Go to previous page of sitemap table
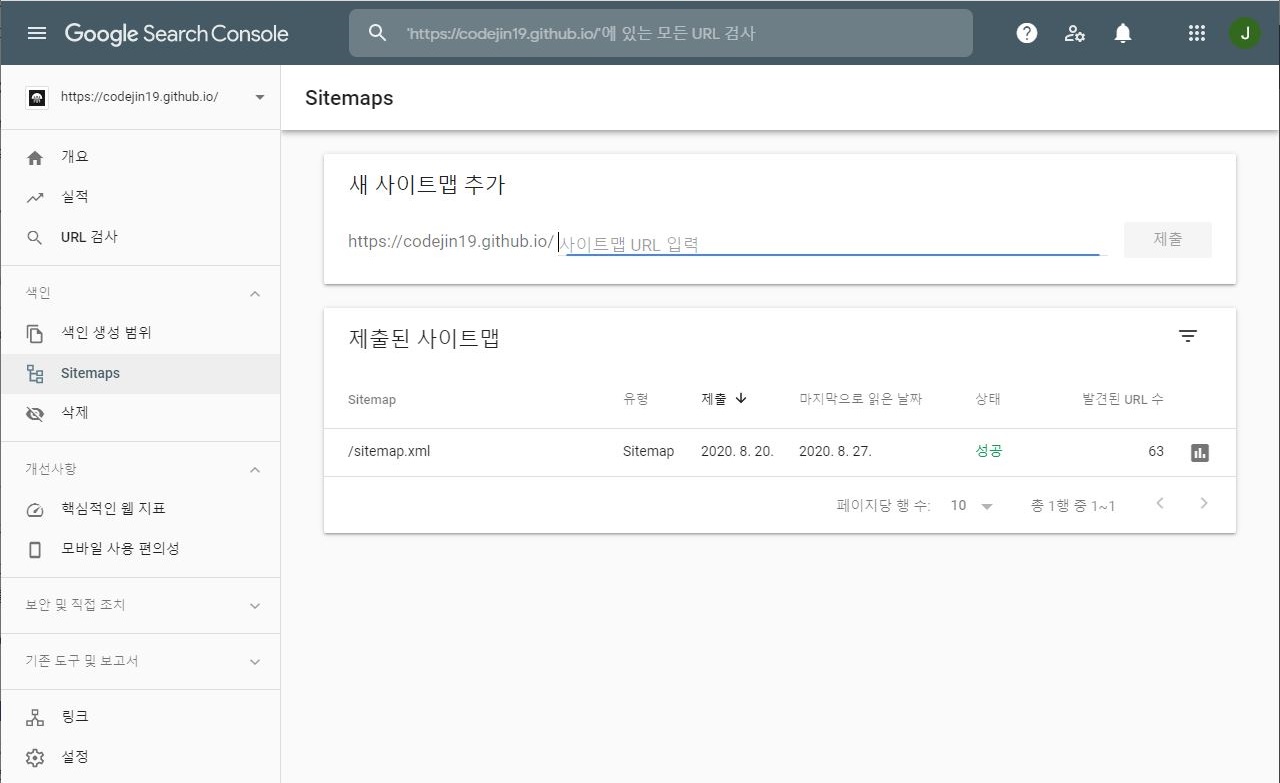Screen dimensions: 1280x783 click(x=1160, y=504)
